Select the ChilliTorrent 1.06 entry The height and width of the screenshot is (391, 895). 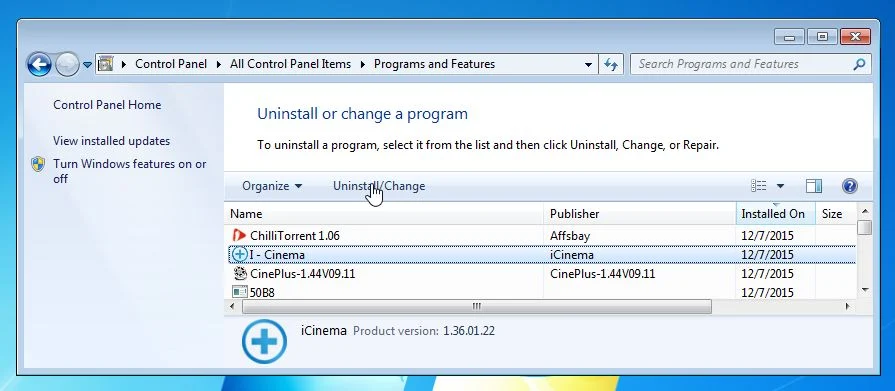click(x=295, y=235)
